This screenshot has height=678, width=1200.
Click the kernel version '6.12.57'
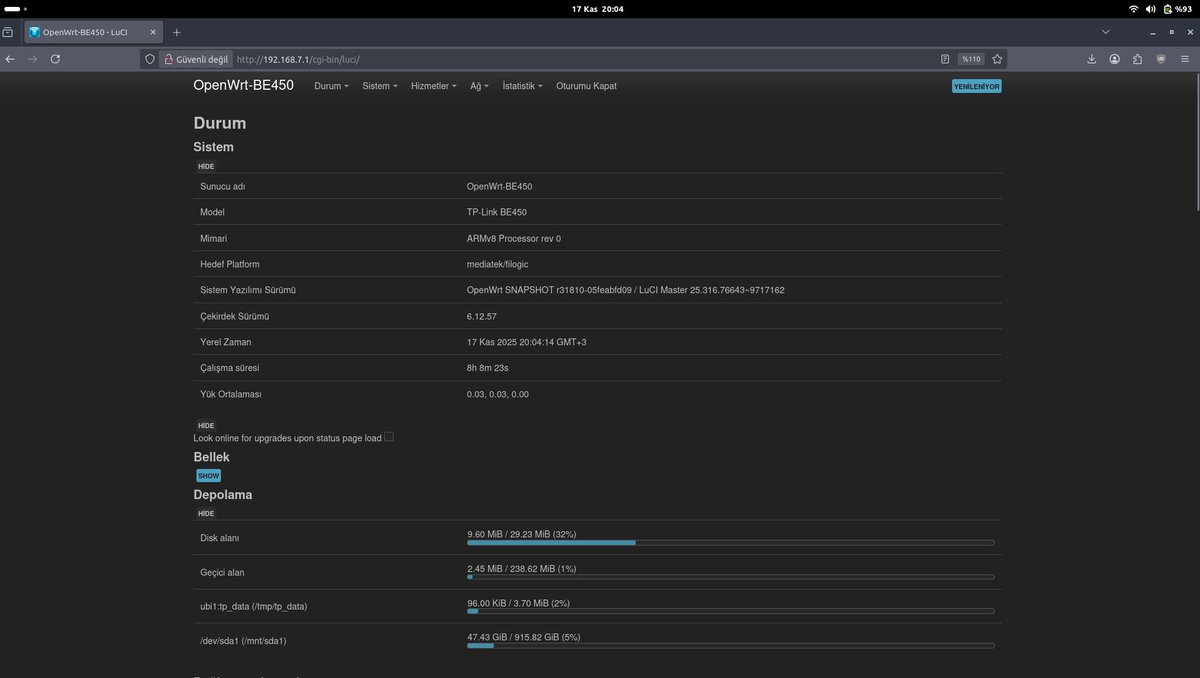tap(482, 316)
